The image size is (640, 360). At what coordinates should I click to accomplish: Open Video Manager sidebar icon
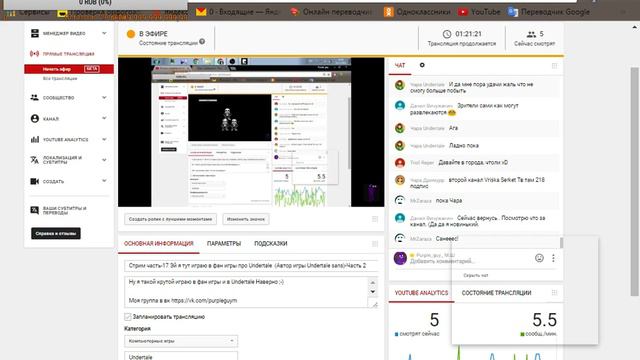pyautogui.click(x=35, y=33)
